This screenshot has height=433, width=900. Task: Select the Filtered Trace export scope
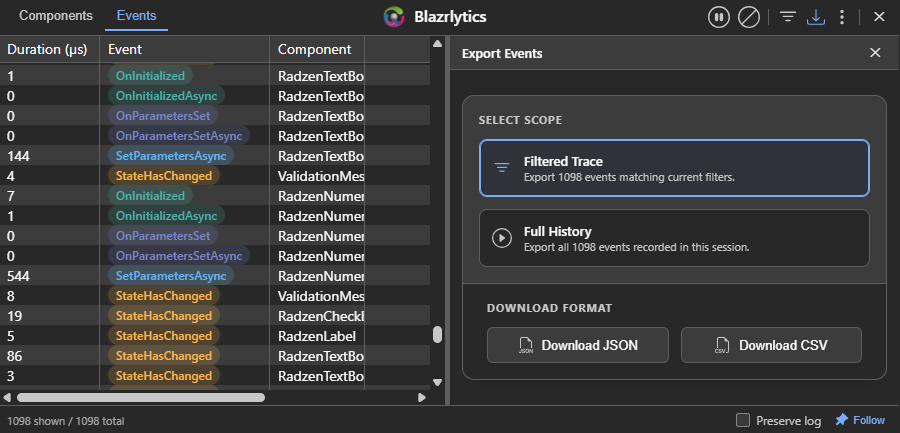(674, 168)
